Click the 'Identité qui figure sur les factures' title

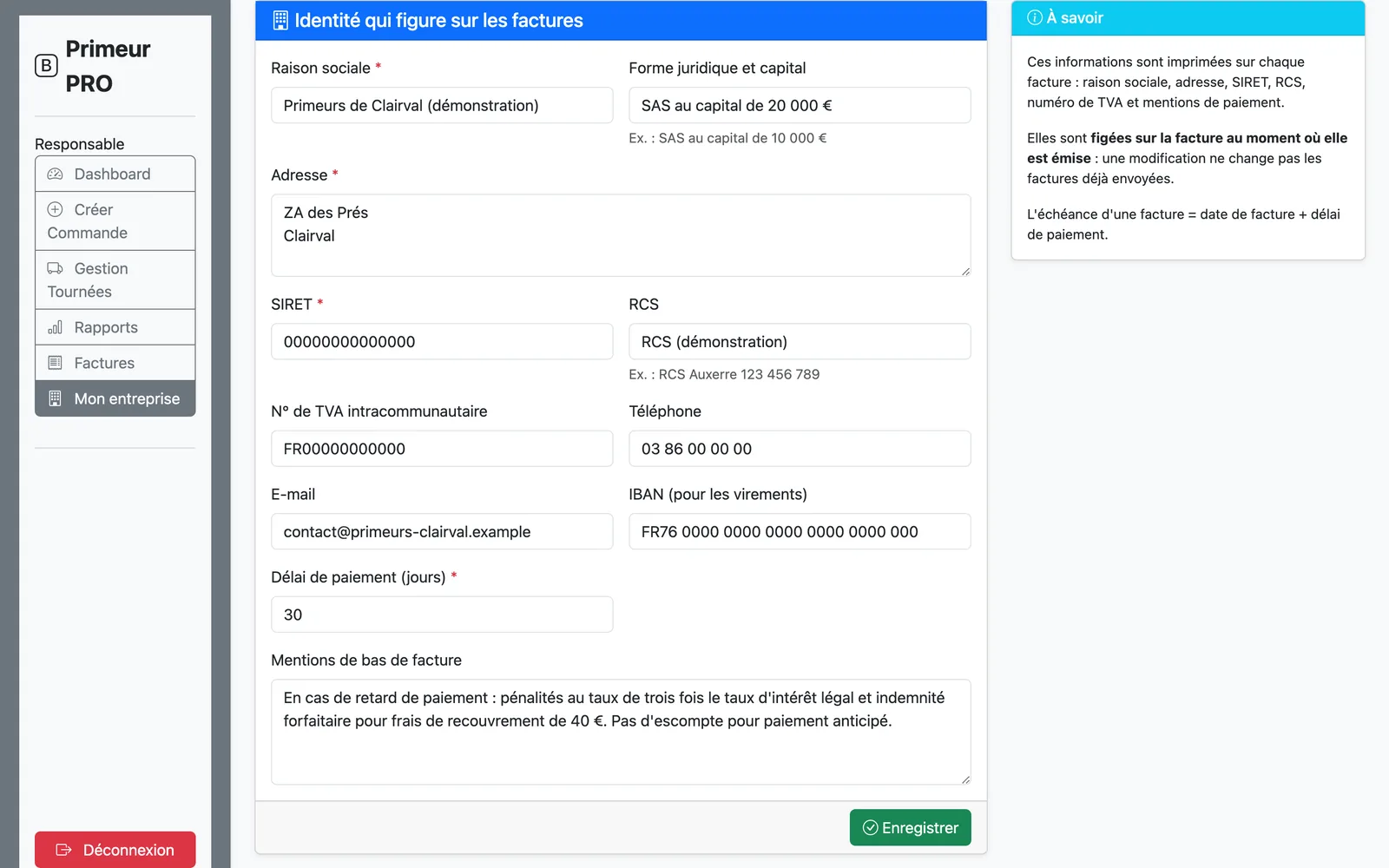tap(438, 20)
